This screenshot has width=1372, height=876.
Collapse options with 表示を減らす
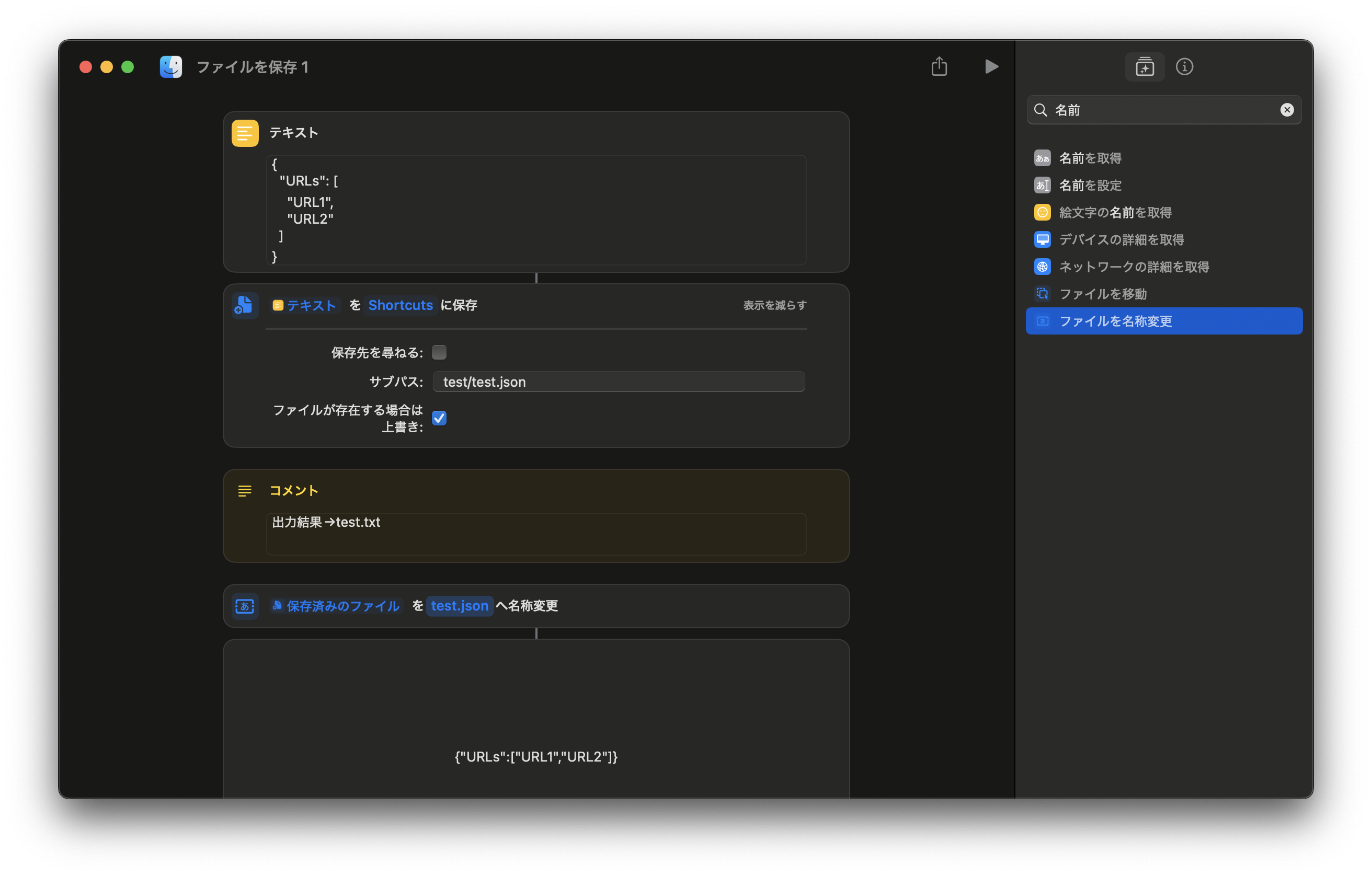pos(774,305)
